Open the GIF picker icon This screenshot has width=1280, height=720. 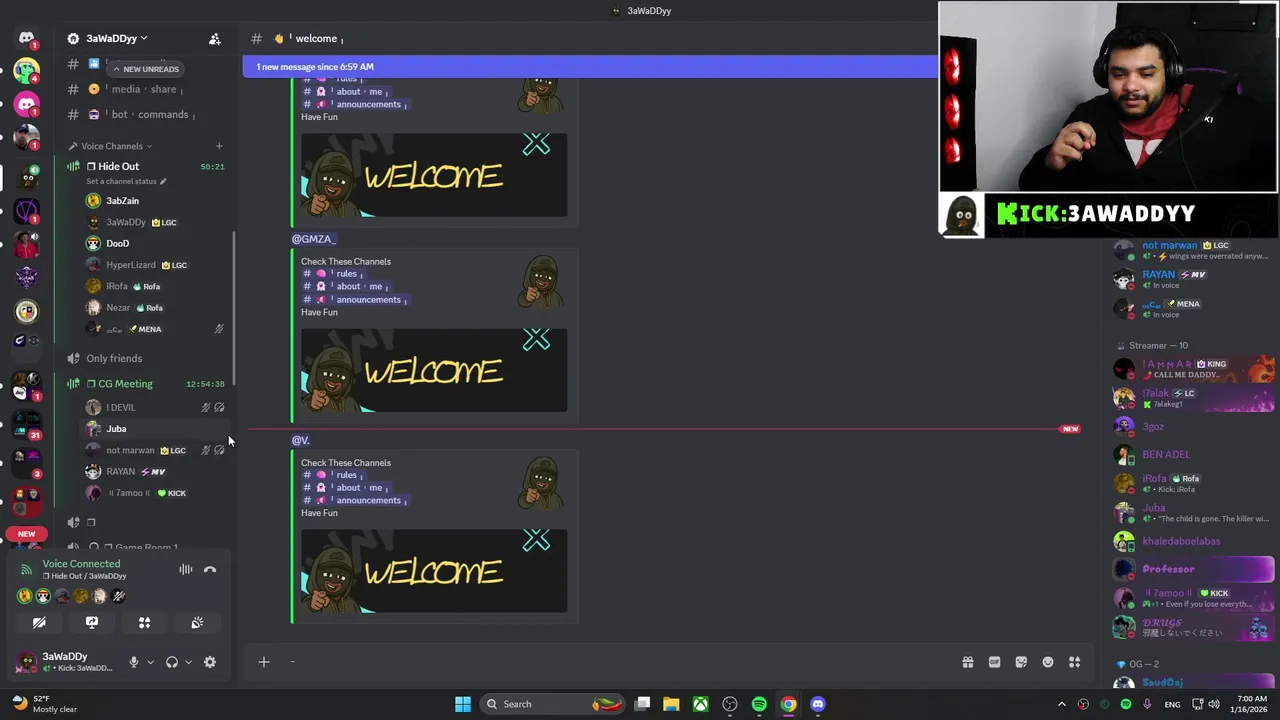pyautogui.click(x=995, y=662)
